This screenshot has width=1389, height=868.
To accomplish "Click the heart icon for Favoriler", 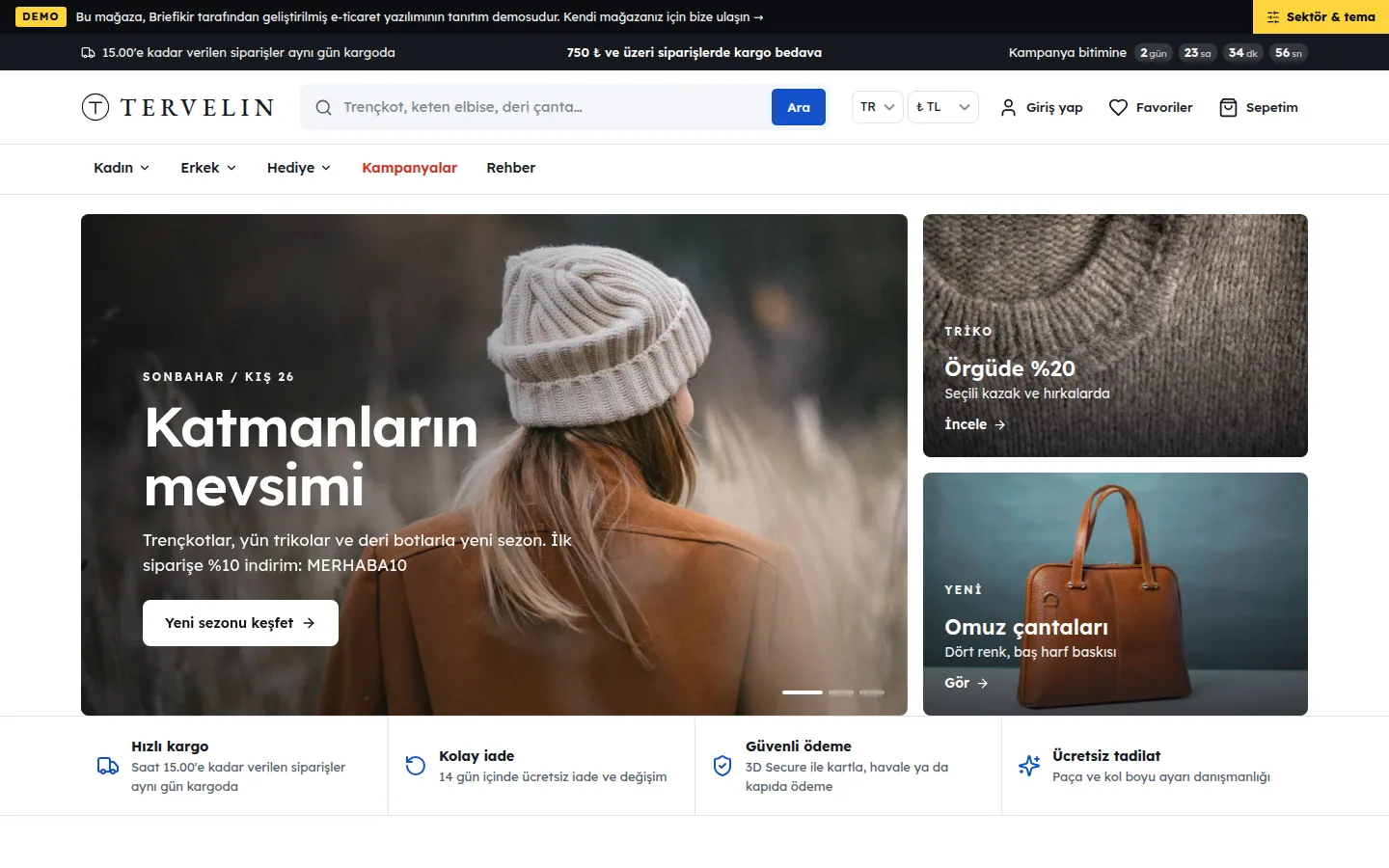I will [1118, 107].
